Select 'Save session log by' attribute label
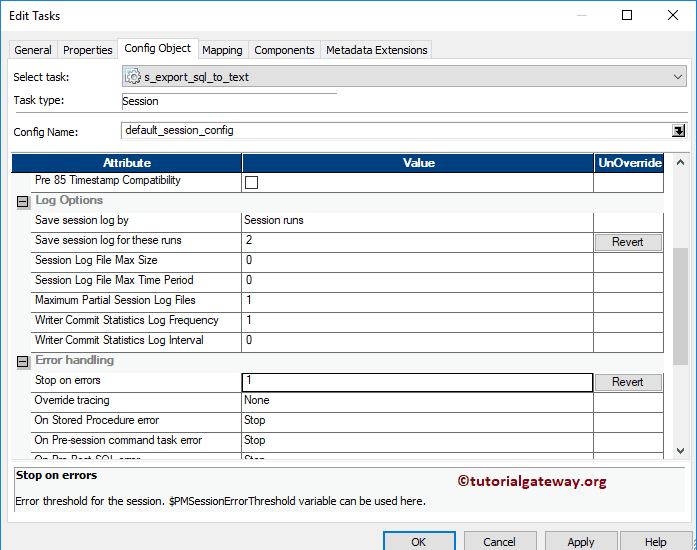 pyautogui.click(x=82, y=220)
